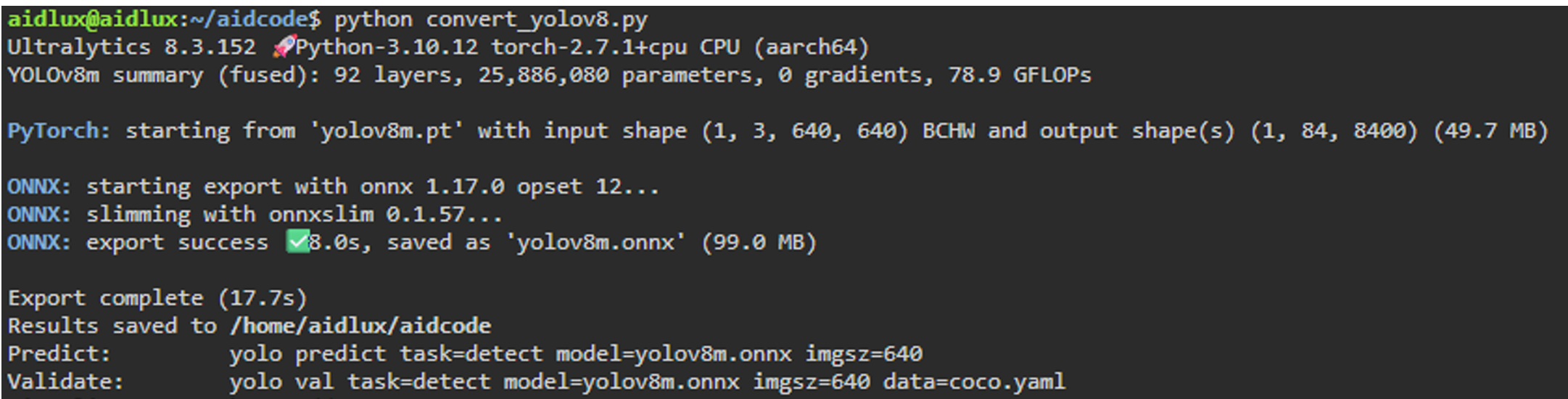Click the ONNX: slimming line label
Image resolution: width=1568 pixels, height=399 pixels.
coord(39,214)
